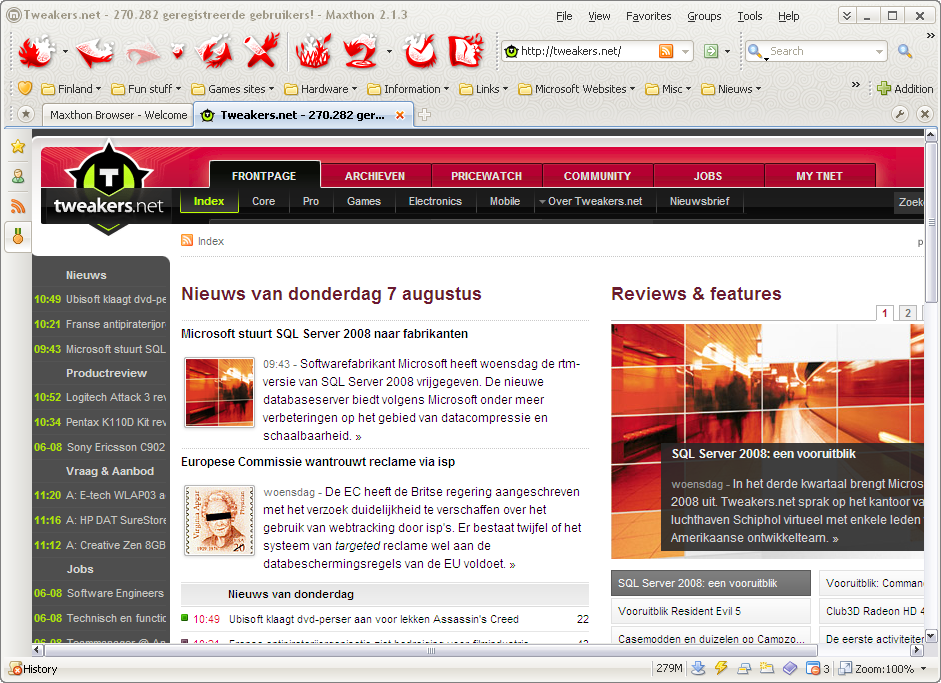Screen dimensions: 941x683
Task: Expand the New tab icon dropdown arrow
Action: pyautogui.click(x=65, y=52)
